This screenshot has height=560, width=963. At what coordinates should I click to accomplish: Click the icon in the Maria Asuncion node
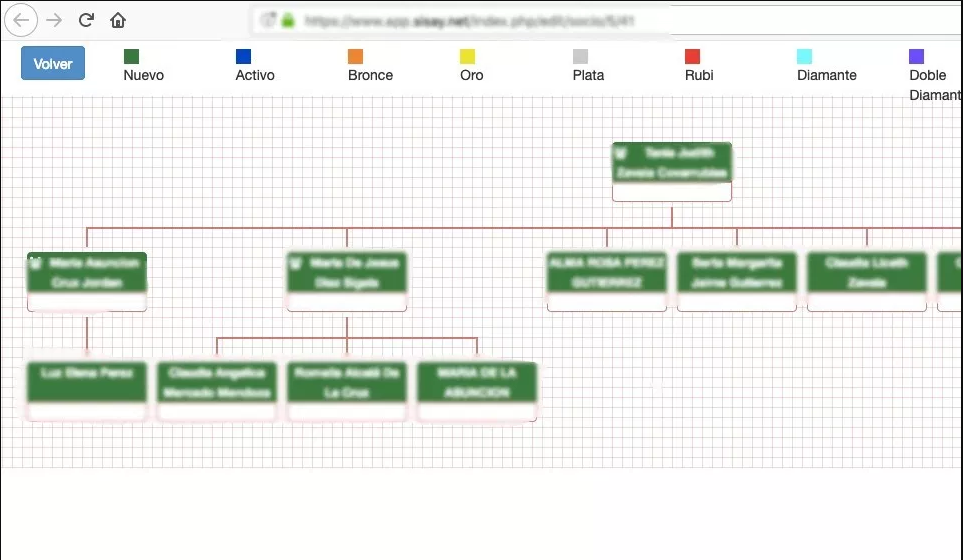[35, 263]
